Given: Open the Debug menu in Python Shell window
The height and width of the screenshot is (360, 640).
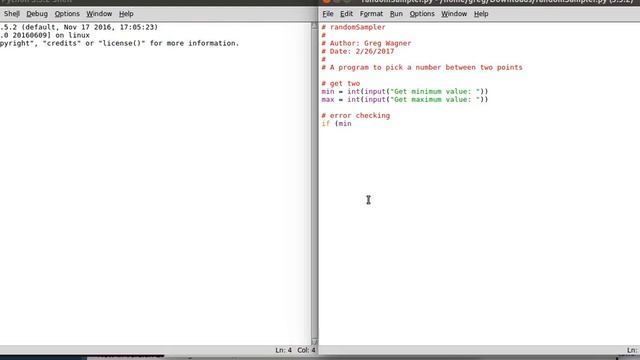Looking at the screenshot, I should click(x=37, y=13).
